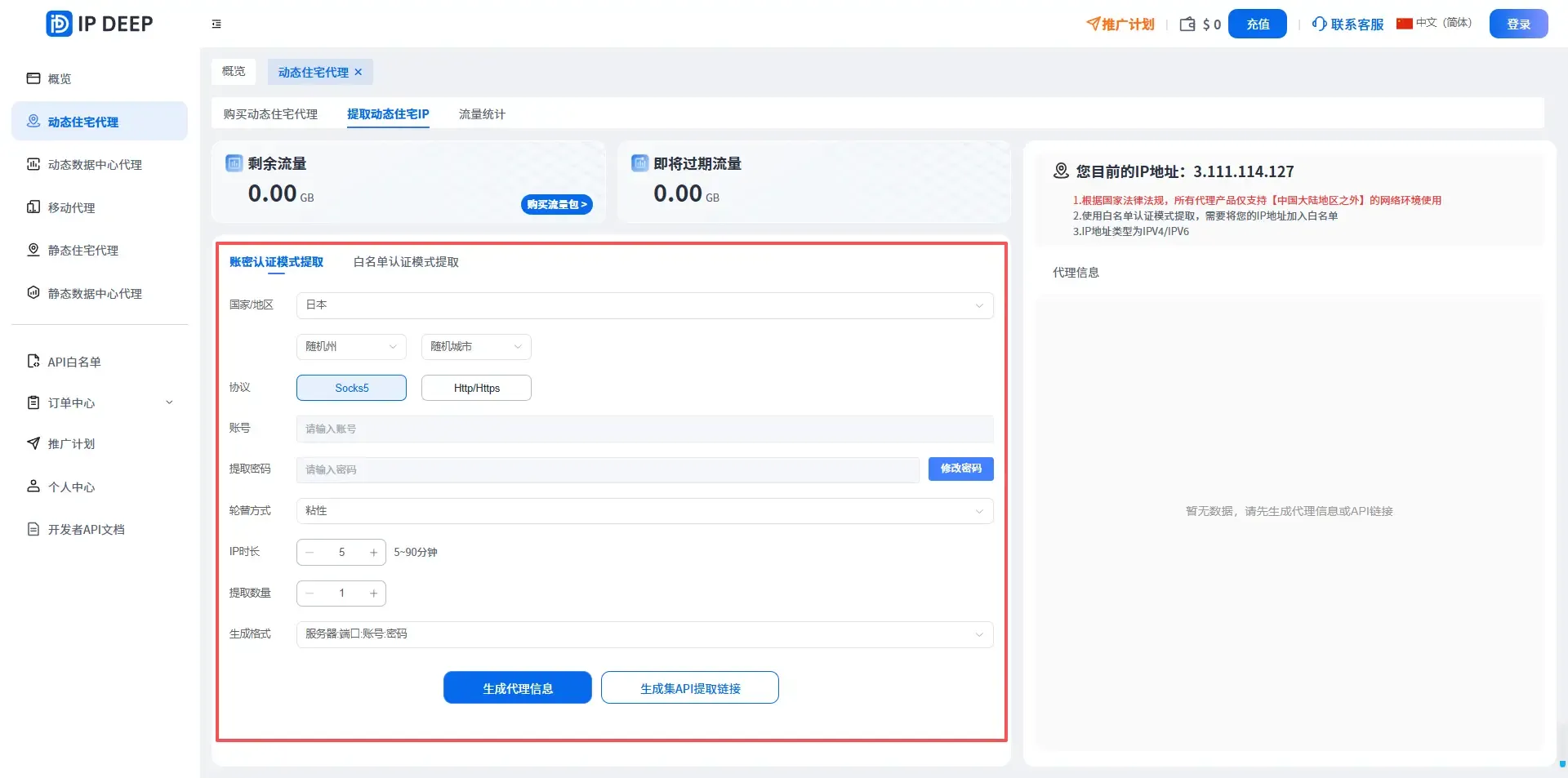1568x778 pixels.
Task: Expand the 随机城市 city dropdown
Action: [475, 346]
